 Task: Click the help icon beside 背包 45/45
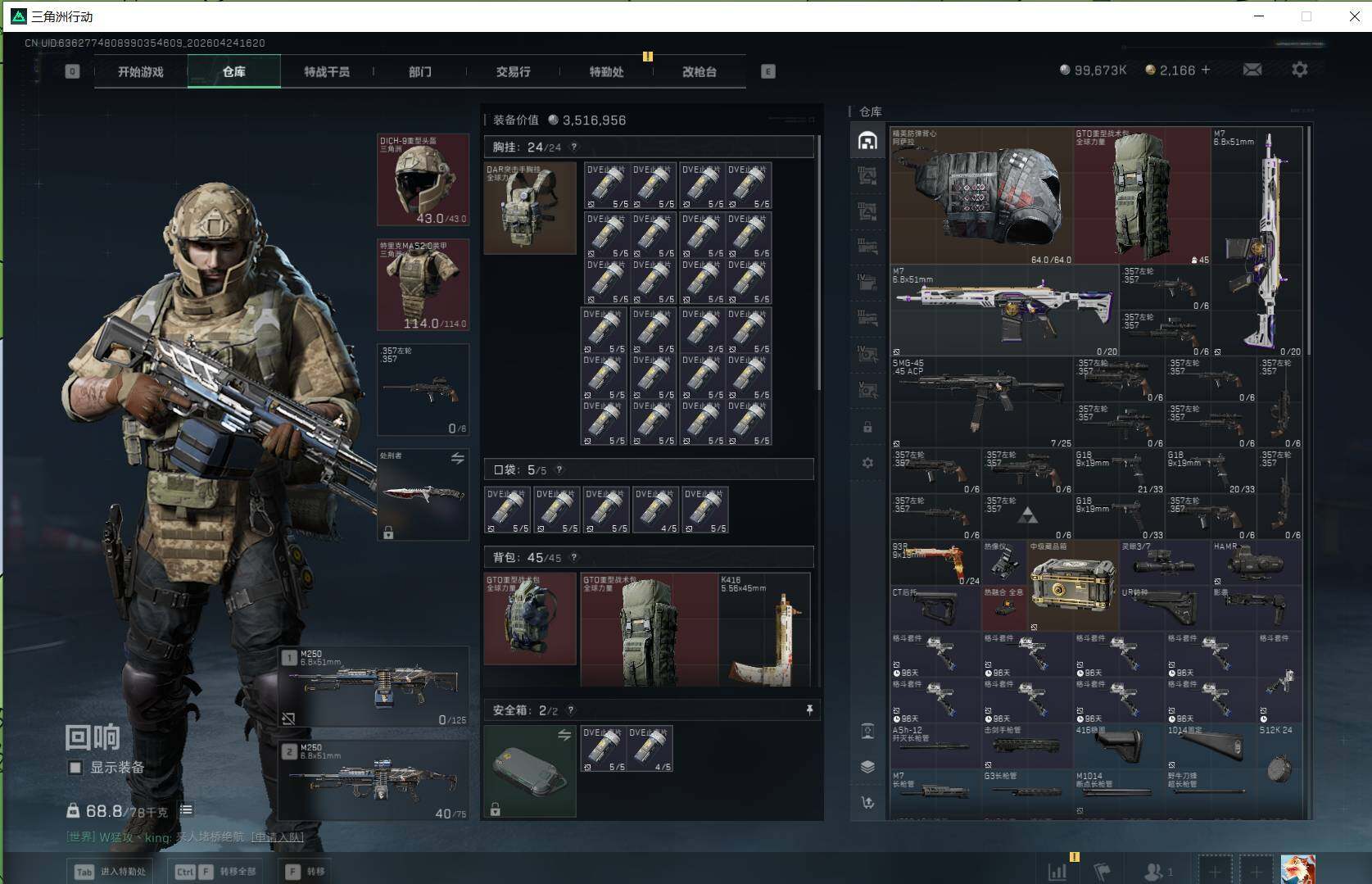tap(574, 558)
